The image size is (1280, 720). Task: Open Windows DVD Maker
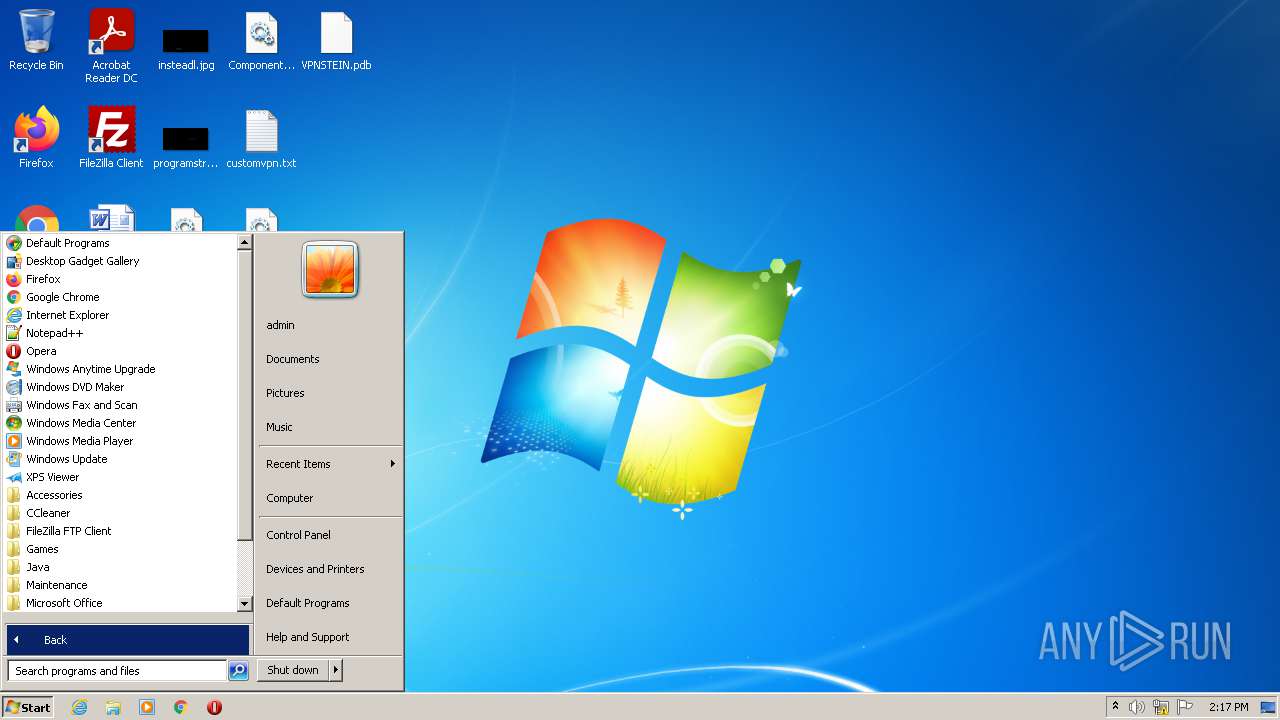tap(120, 387)
